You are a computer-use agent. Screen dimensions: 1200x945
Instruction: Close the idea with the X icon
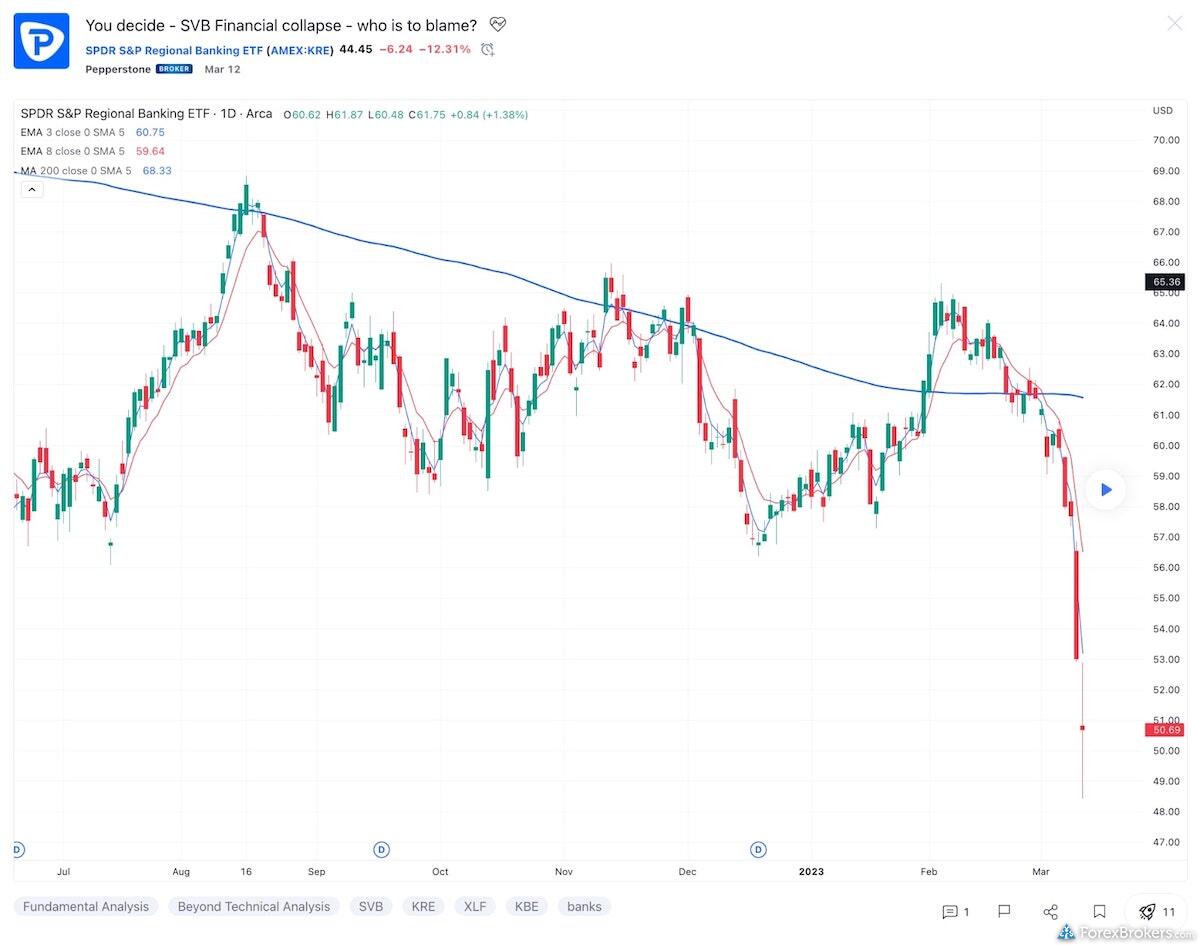click(x=1175, y=23)
